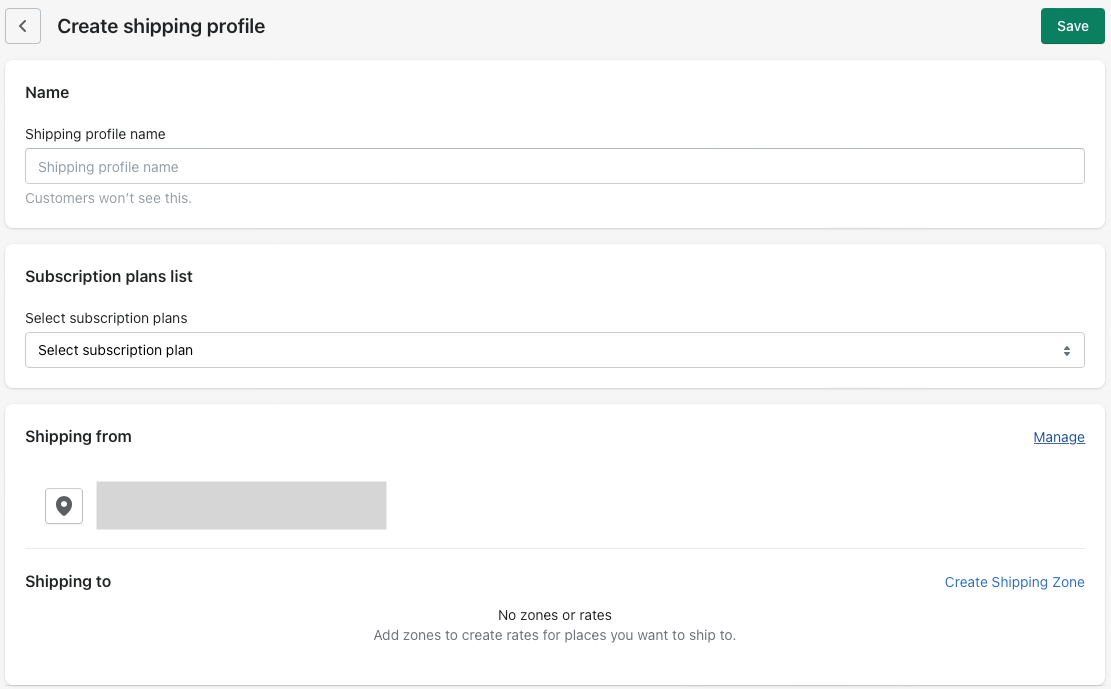This screenshot has height=689, width=1111.
Task: Click the 'Name' section heading
Action: (x=47, y=93)
